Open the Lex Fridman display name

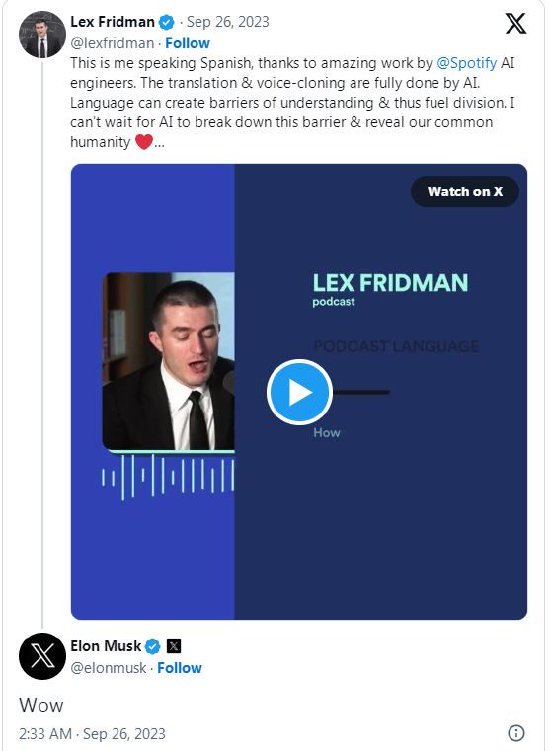point(113,22)
